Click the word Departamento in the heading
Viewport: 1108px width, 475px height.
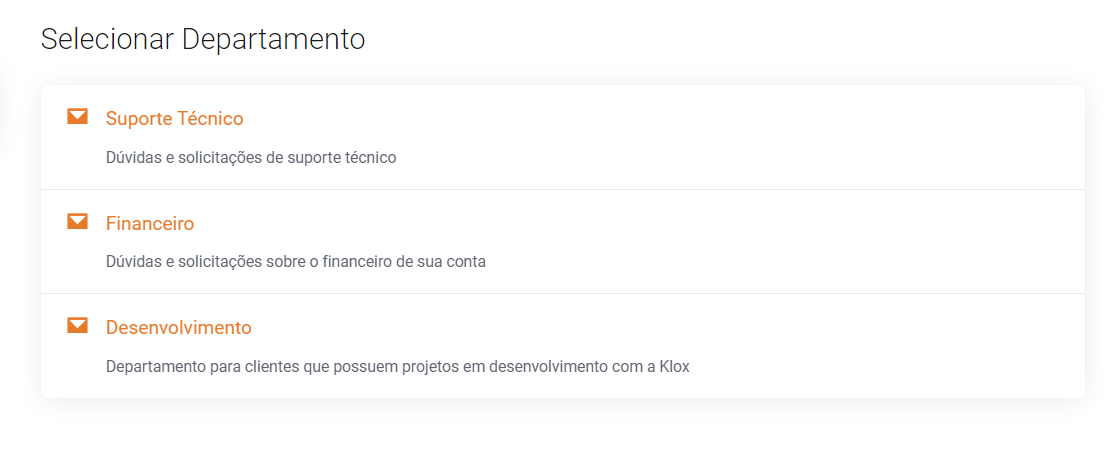[x=273, y=40]
